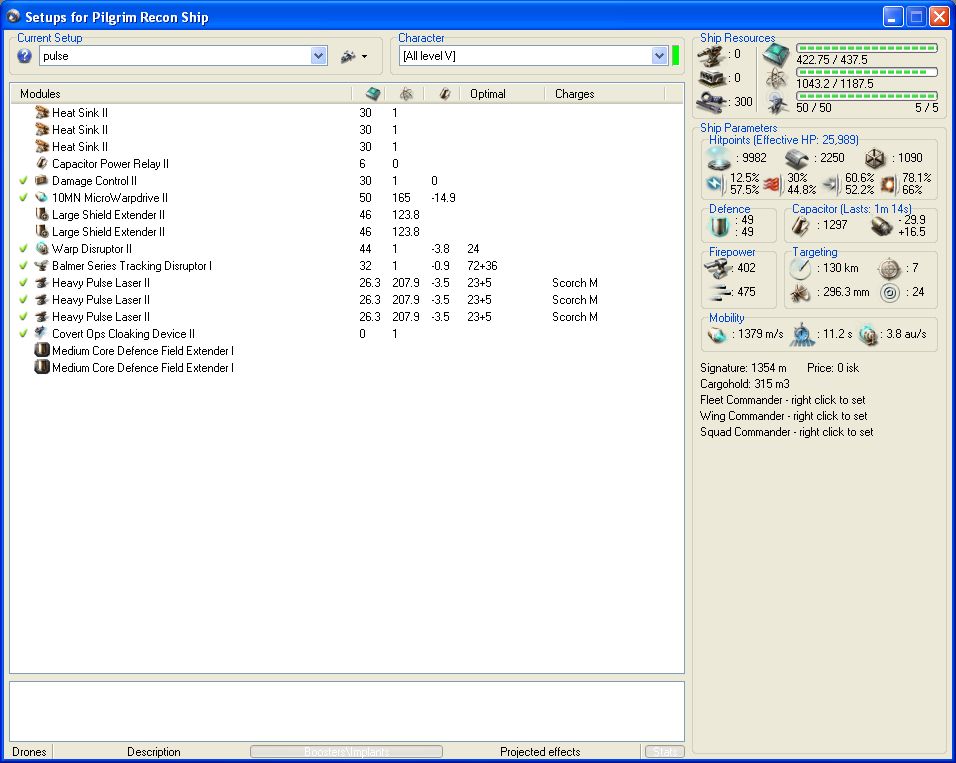Click Fleet Commander right click to set text
The width and height of the screenshot is (956, 763).
(782, 400)
